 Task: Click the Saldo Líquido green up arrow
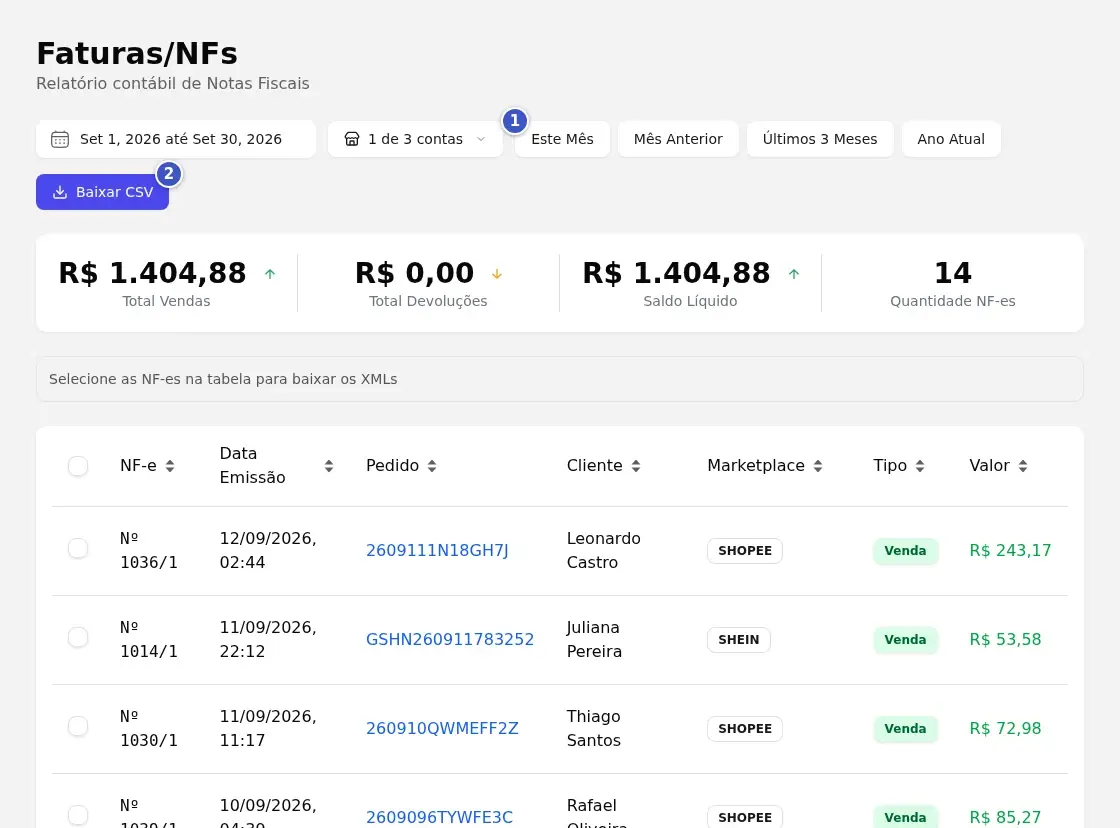[x=794, y=274]
